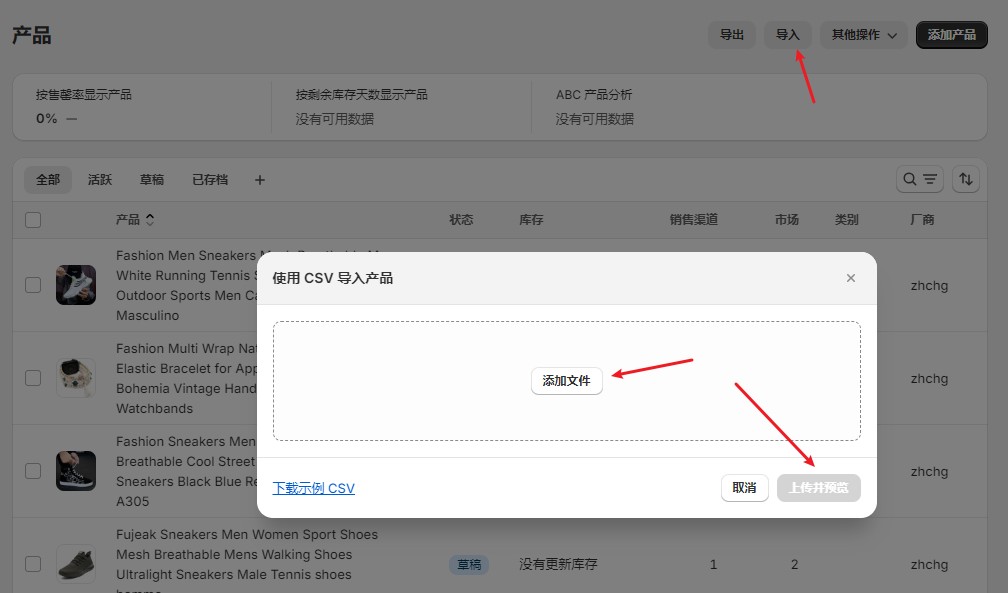The height and width of the screenshot is (593, 1008).
Task: Click the 市场 column header
Action: coord(787,219)
